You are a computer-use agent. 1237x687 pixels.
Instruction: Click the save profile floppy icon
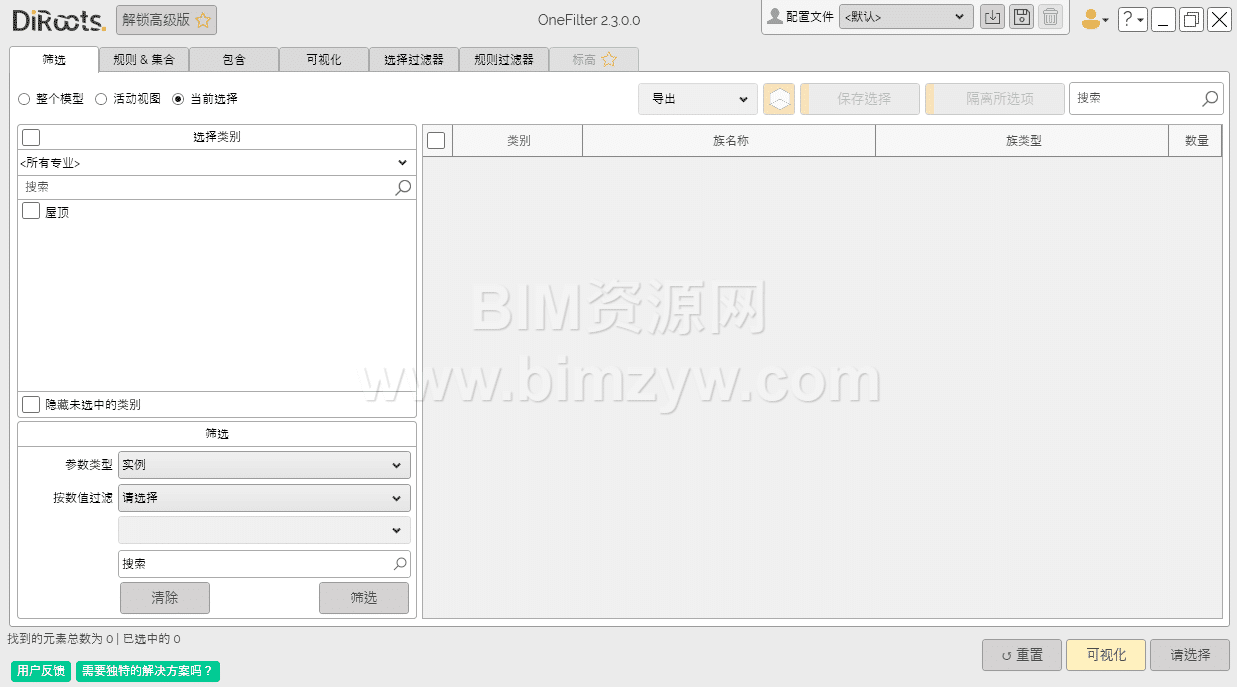[x=1021, y=17]
